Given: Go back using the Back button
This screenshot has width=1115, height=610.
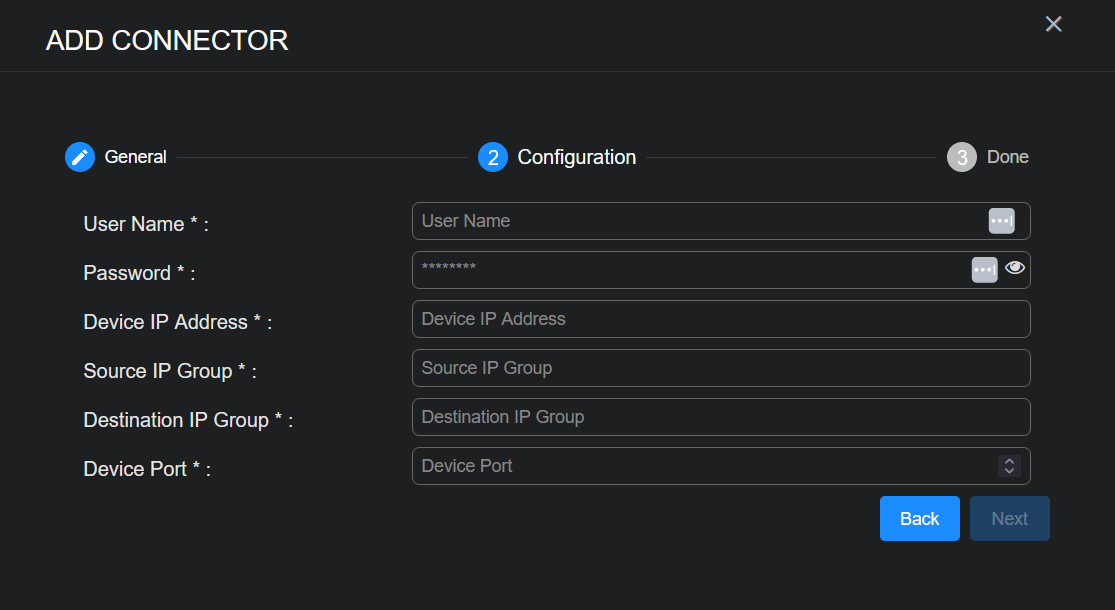Looking at the screenshot, I should 918,518.
